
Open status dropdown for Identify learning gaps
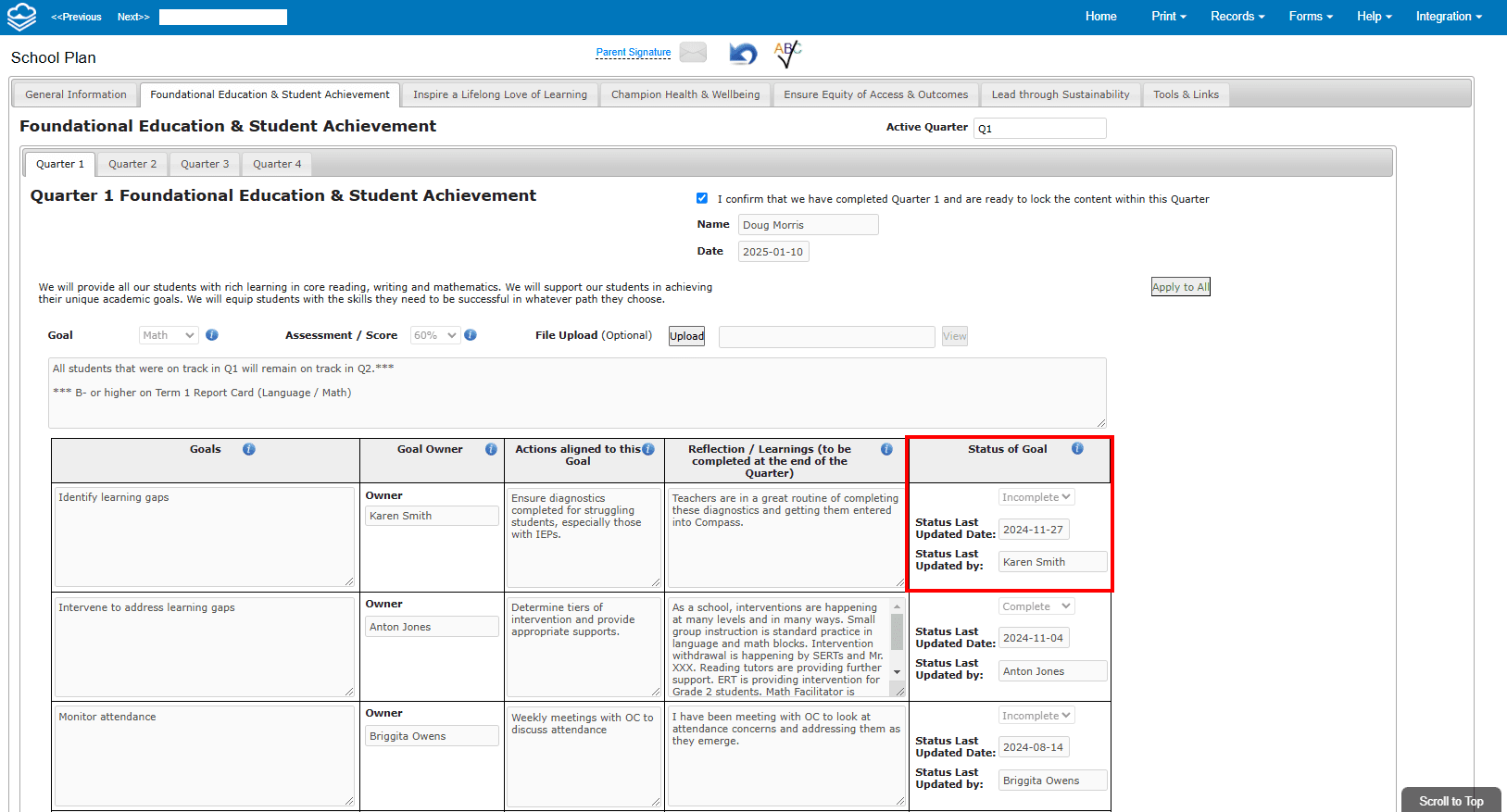click(x=1036, y=497)
